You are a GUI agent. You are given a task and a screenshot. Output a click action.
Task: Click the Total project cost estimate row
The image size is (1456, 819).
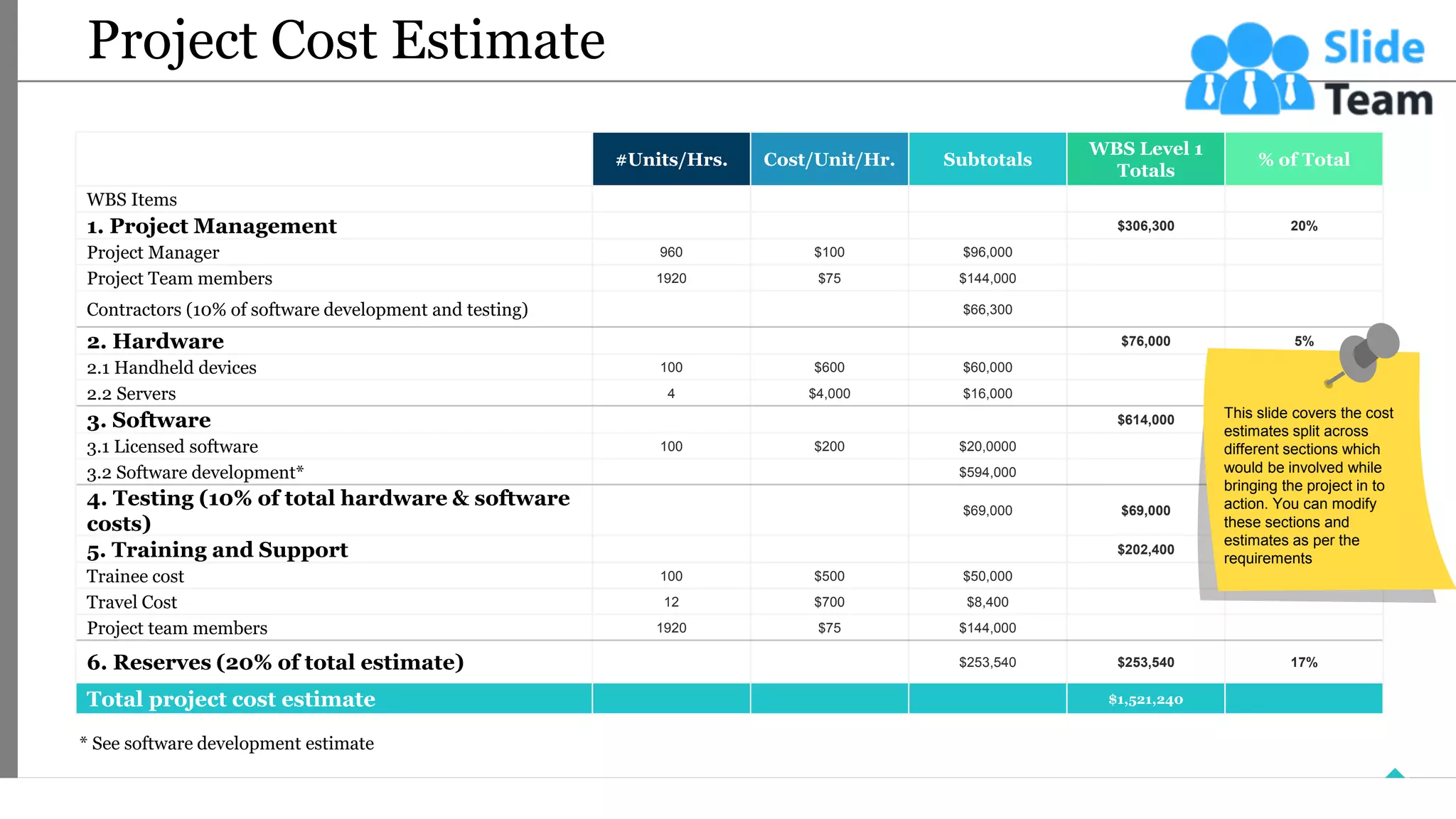(231, 699)
